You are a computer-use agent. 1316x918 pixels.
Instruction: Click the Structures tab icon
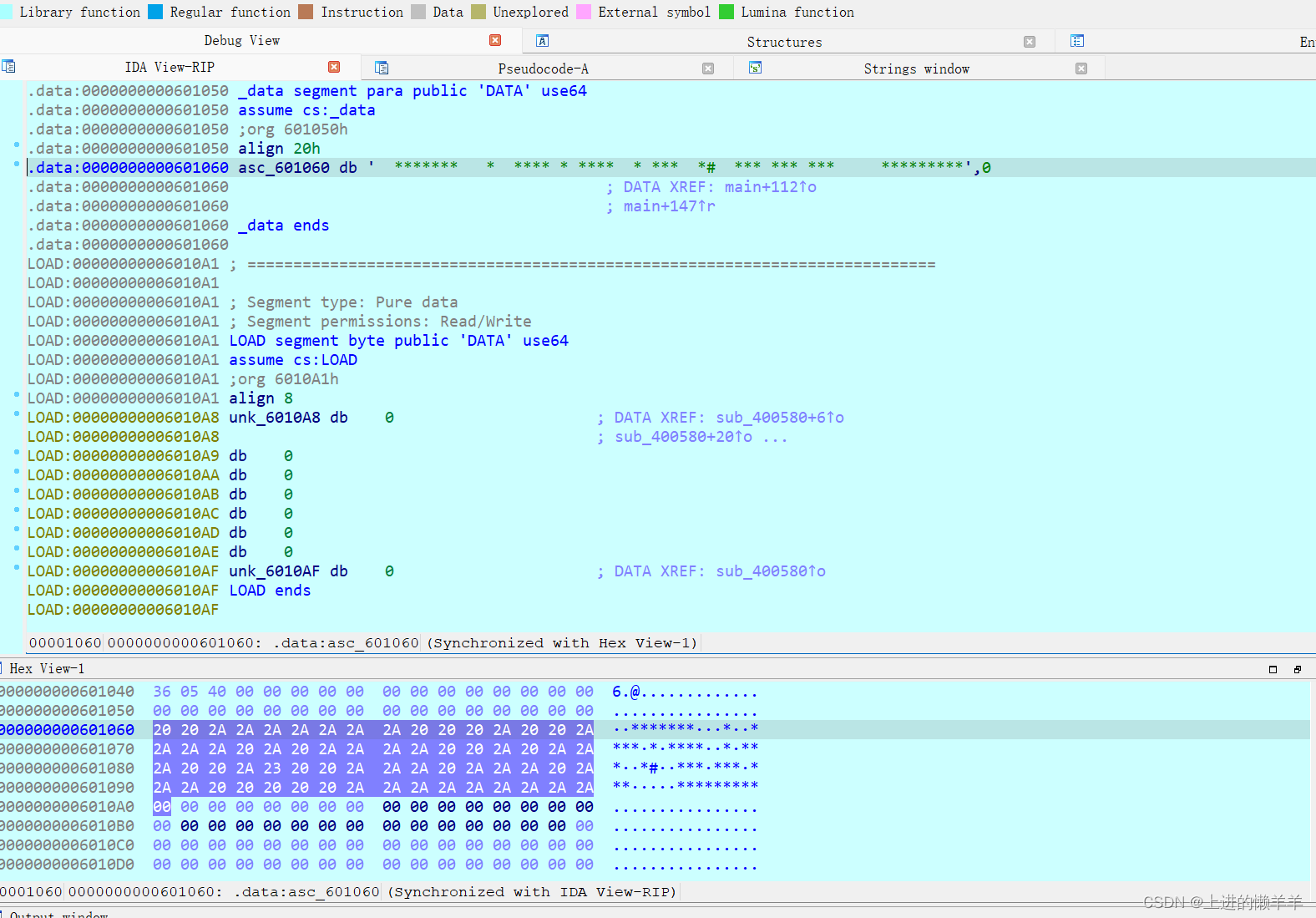coord(542,41)
